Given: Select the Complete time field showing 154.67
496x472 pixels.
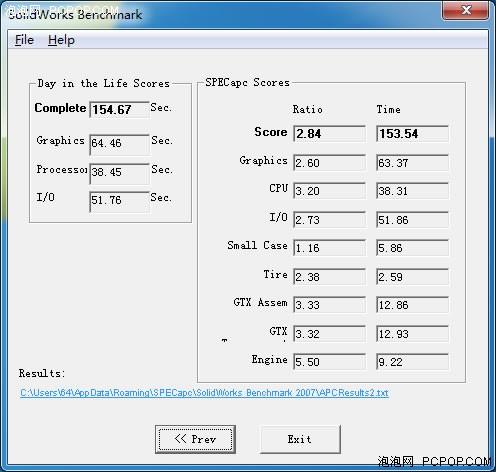Looking at the screenshot, I should pyautogui.click(x=119, y=110).
